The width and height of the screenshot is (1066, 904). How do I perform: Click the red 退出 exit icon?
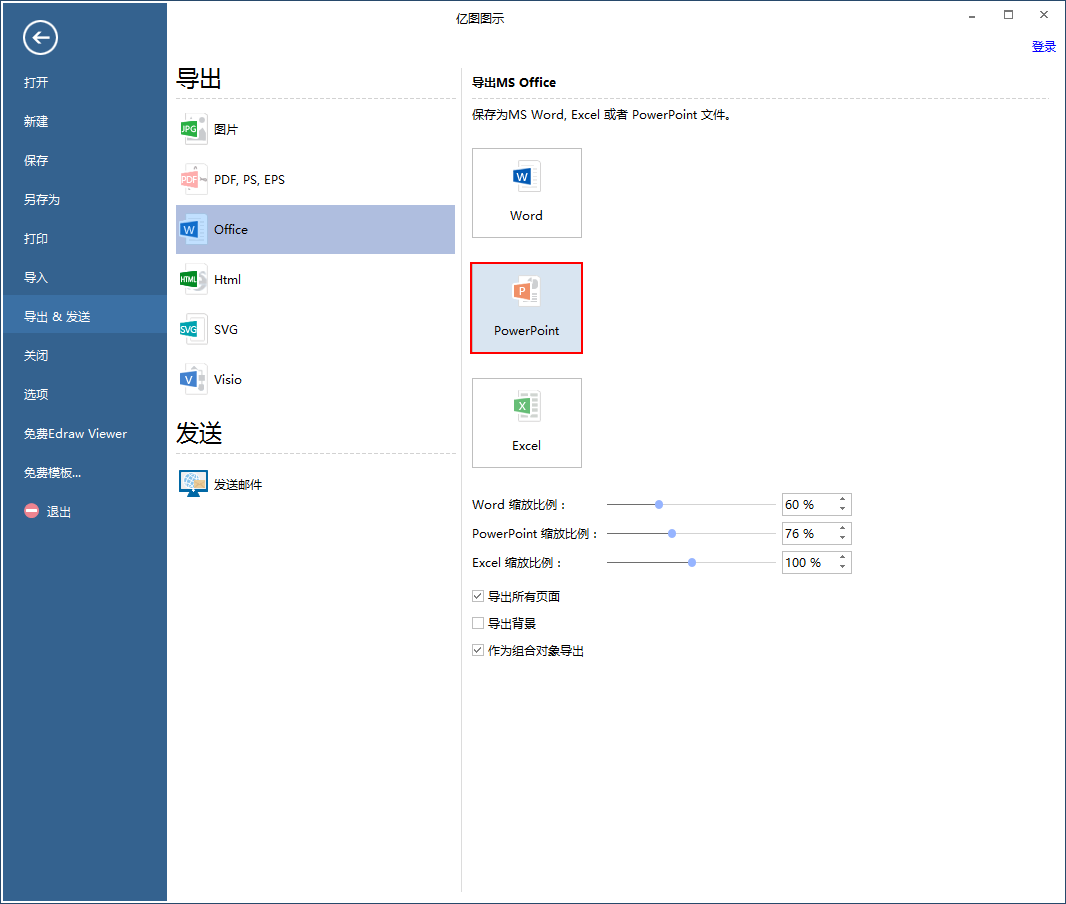pos(32,511)
